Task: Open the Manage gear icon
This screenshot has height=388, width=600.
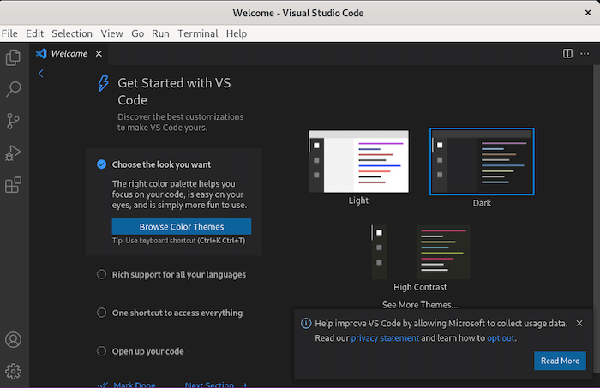Action: point(13,371)
